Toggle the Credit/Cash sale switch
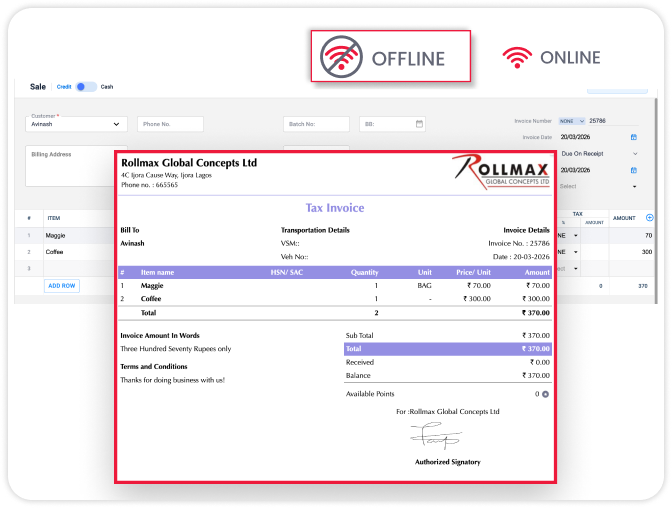The width and height of the screenshot is (672, 508). [86, 87]
